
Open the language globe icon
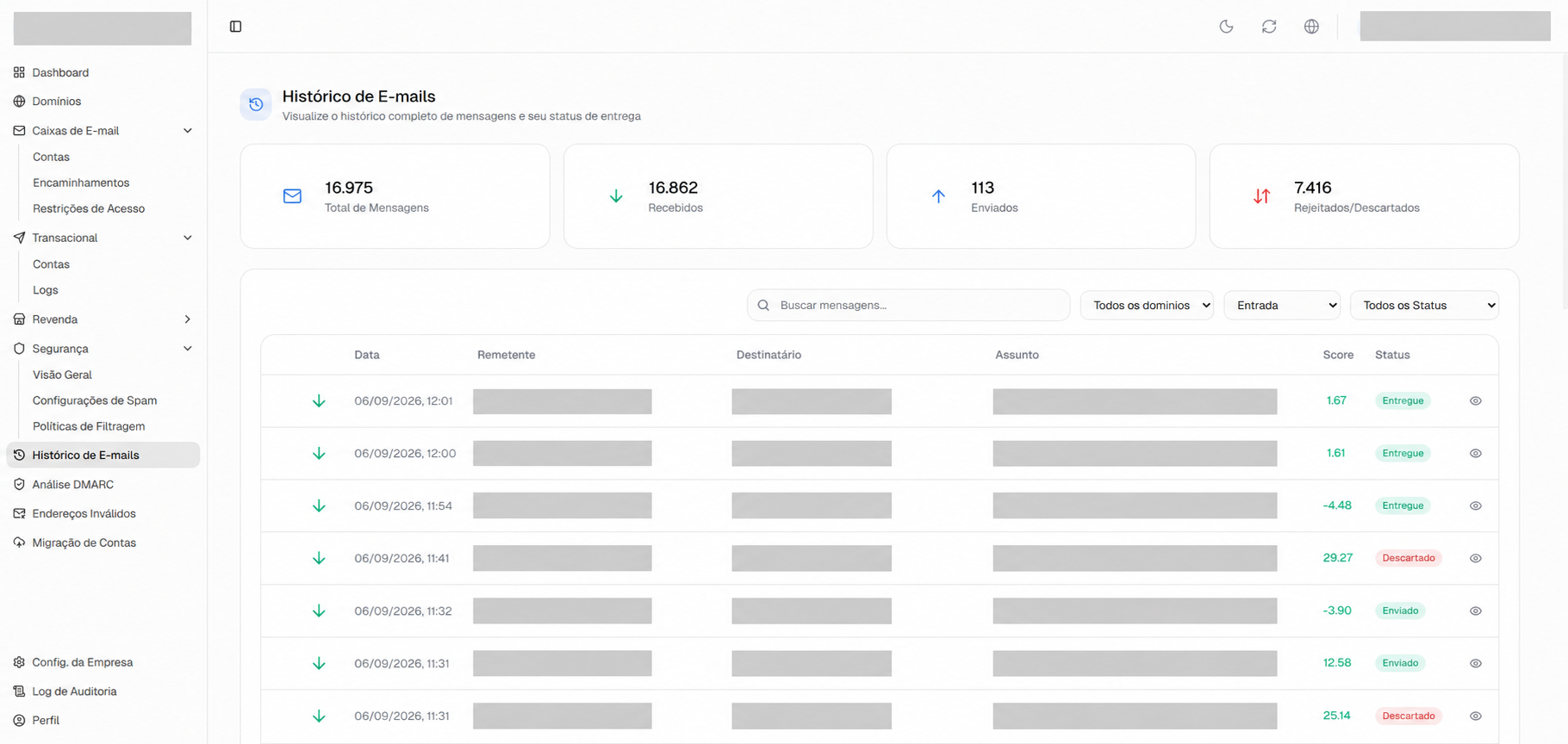1311,27
